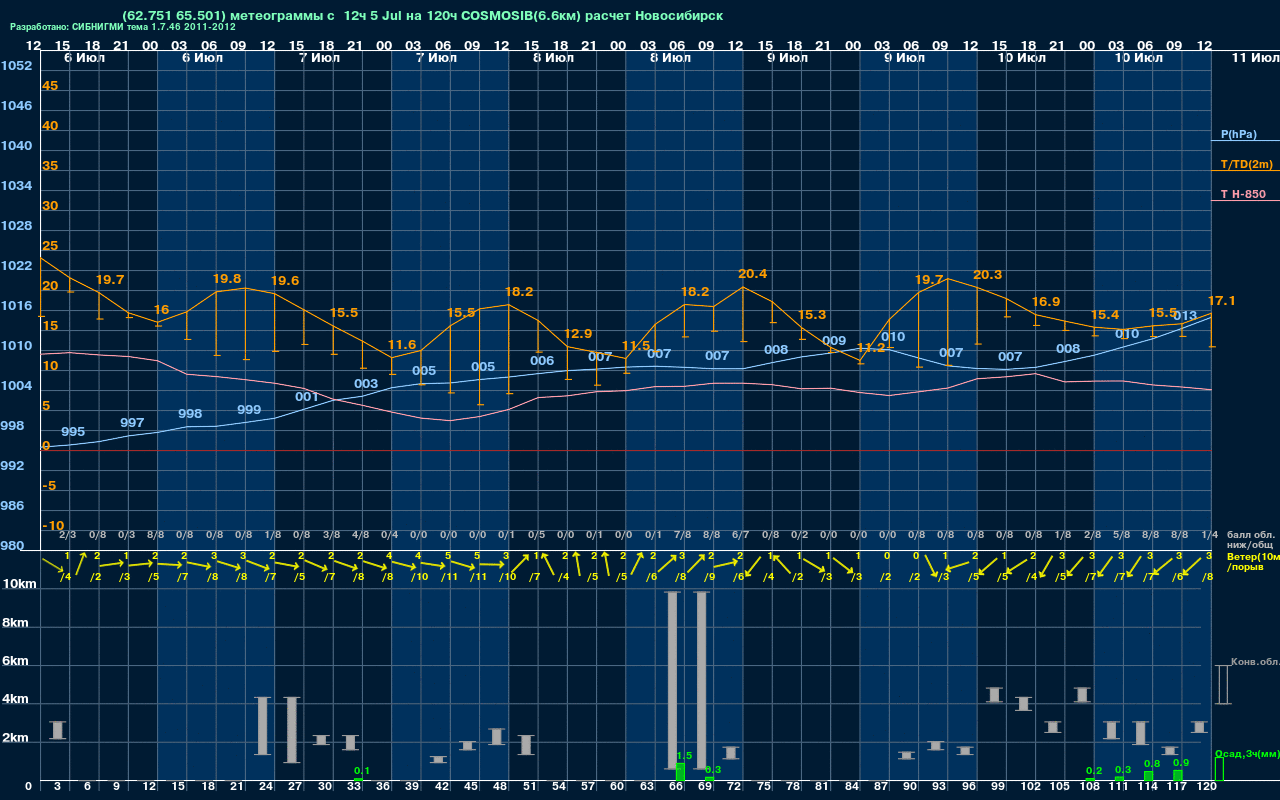Click the tall cloud bar at hour 66
The image size is (1280, 800).
click(x=672, y=680)
